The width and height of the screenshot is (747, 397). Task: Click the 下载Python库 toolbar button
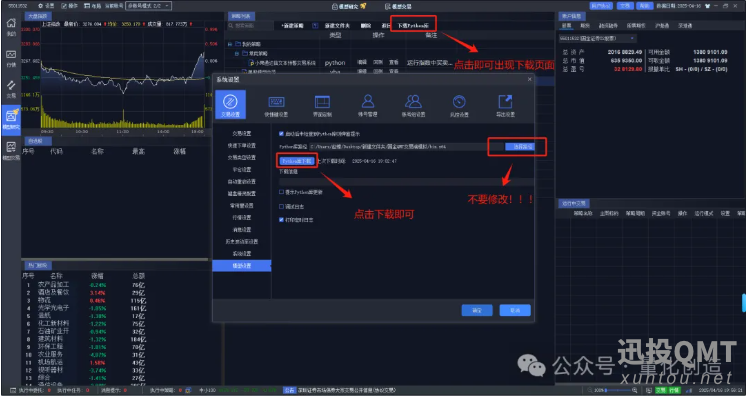point(413,25)
